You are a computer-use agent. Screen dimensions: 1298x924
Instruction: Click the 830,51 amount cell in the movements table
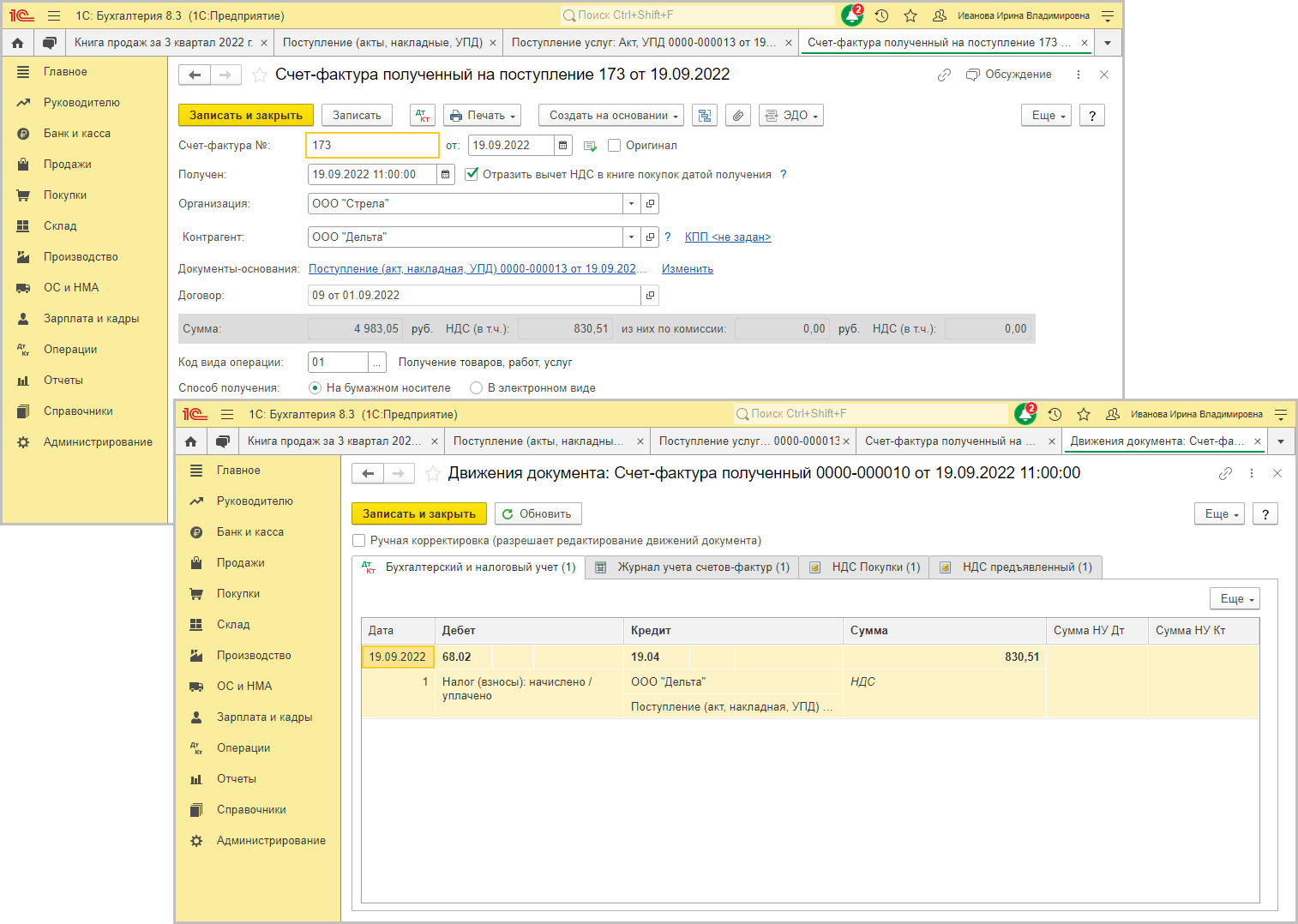[945, 657]
